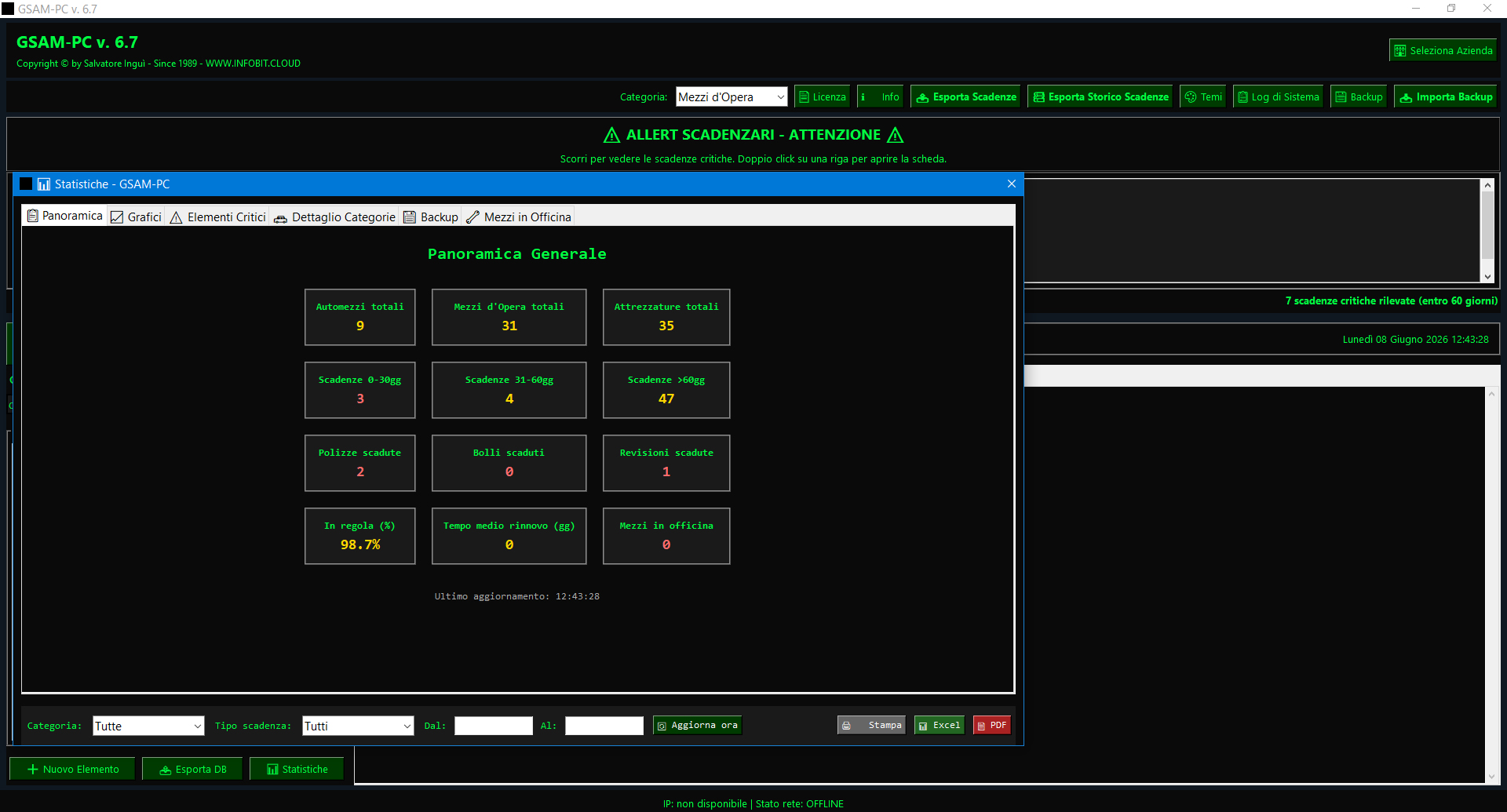
Task: Open the Mezzi in Officina tab
Action: pos(519,217)
